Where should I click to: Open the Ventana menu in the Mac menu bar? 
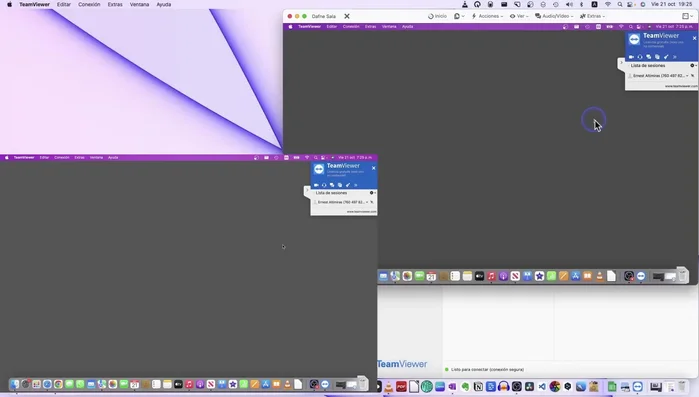pos(140,4)
